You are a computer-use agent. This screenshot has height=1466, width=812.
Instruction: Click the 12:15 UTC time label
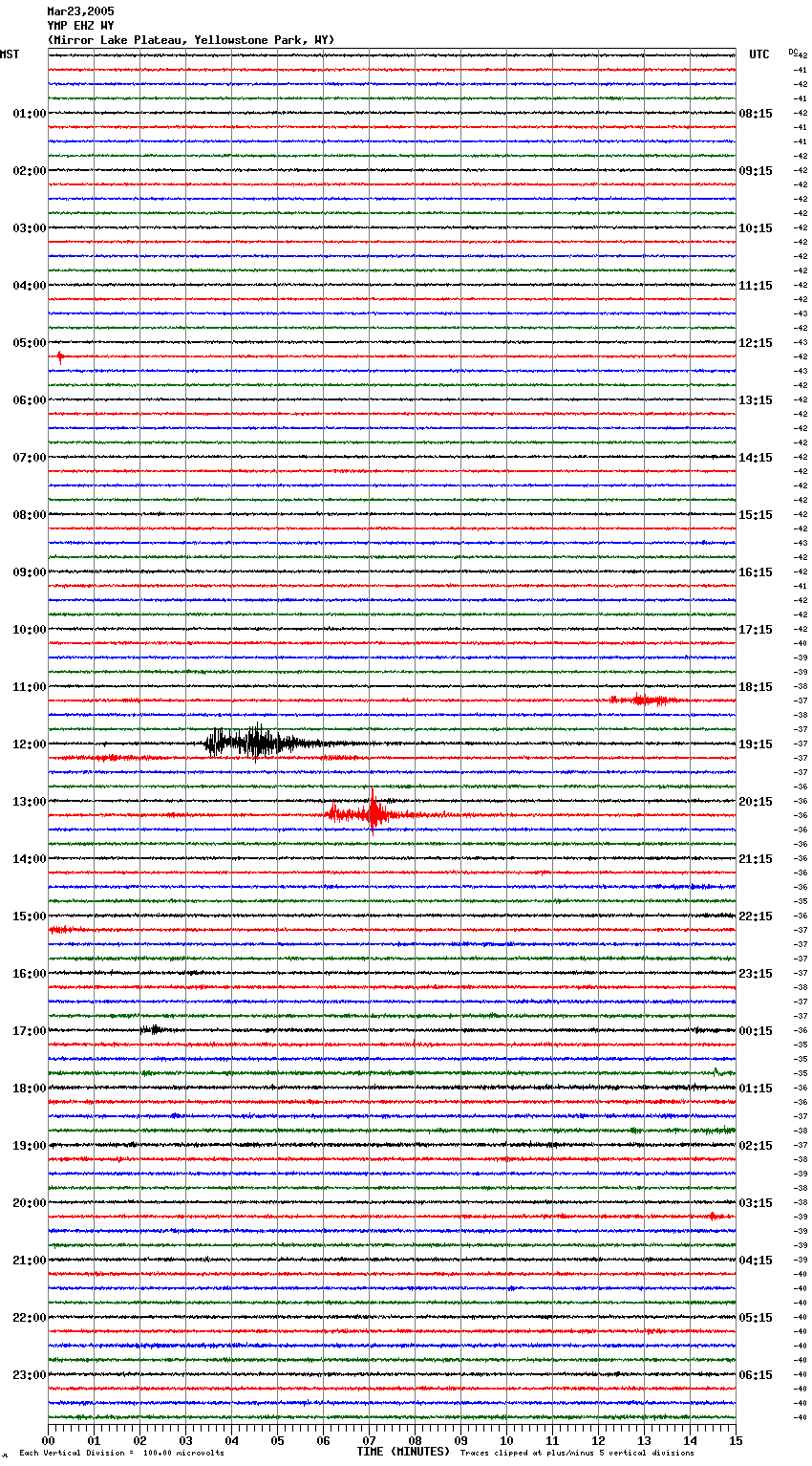tap(756, 343)
